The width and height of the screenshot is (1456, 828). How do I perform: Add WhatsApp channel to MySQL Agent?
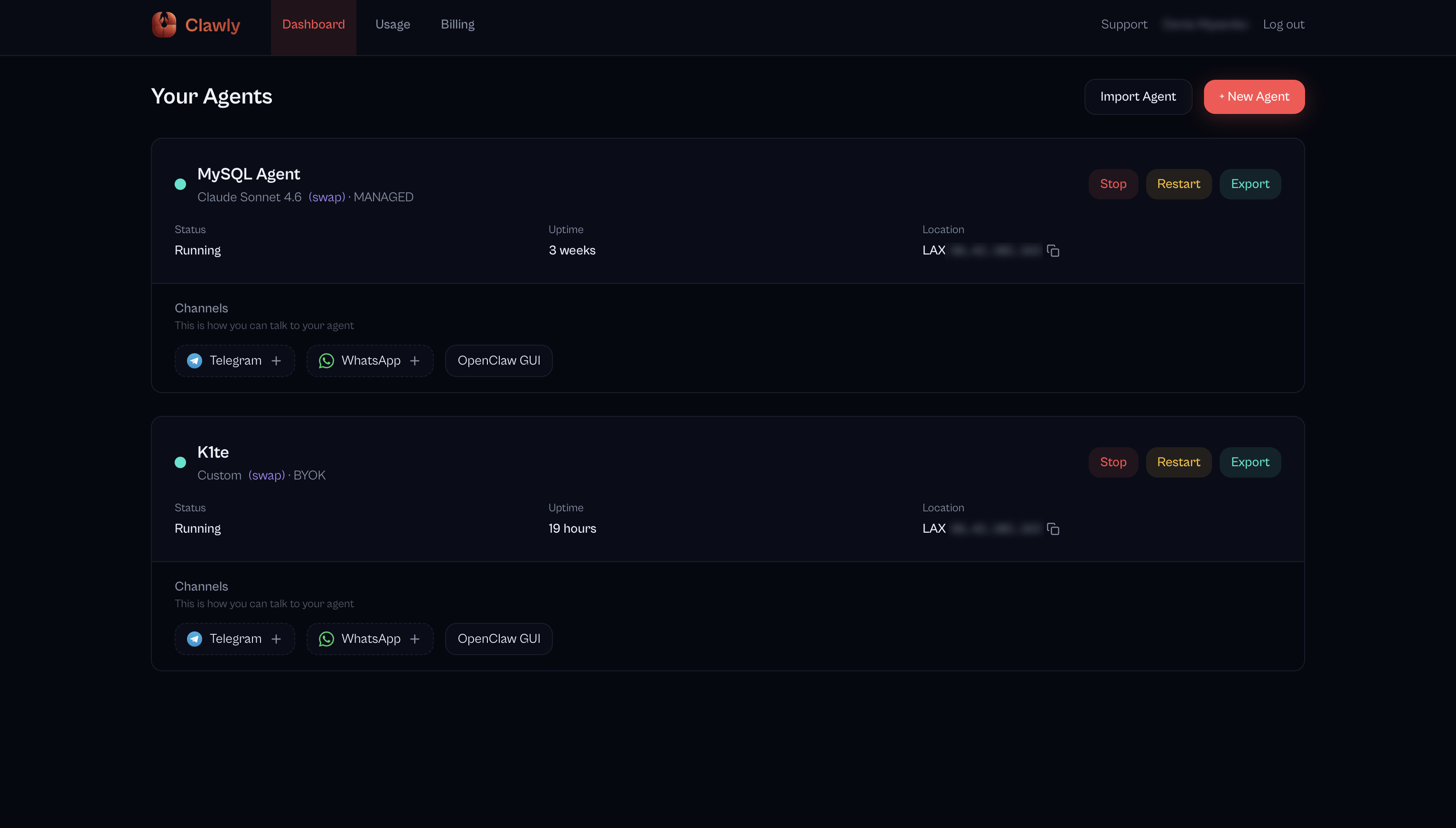pos(369,360)
